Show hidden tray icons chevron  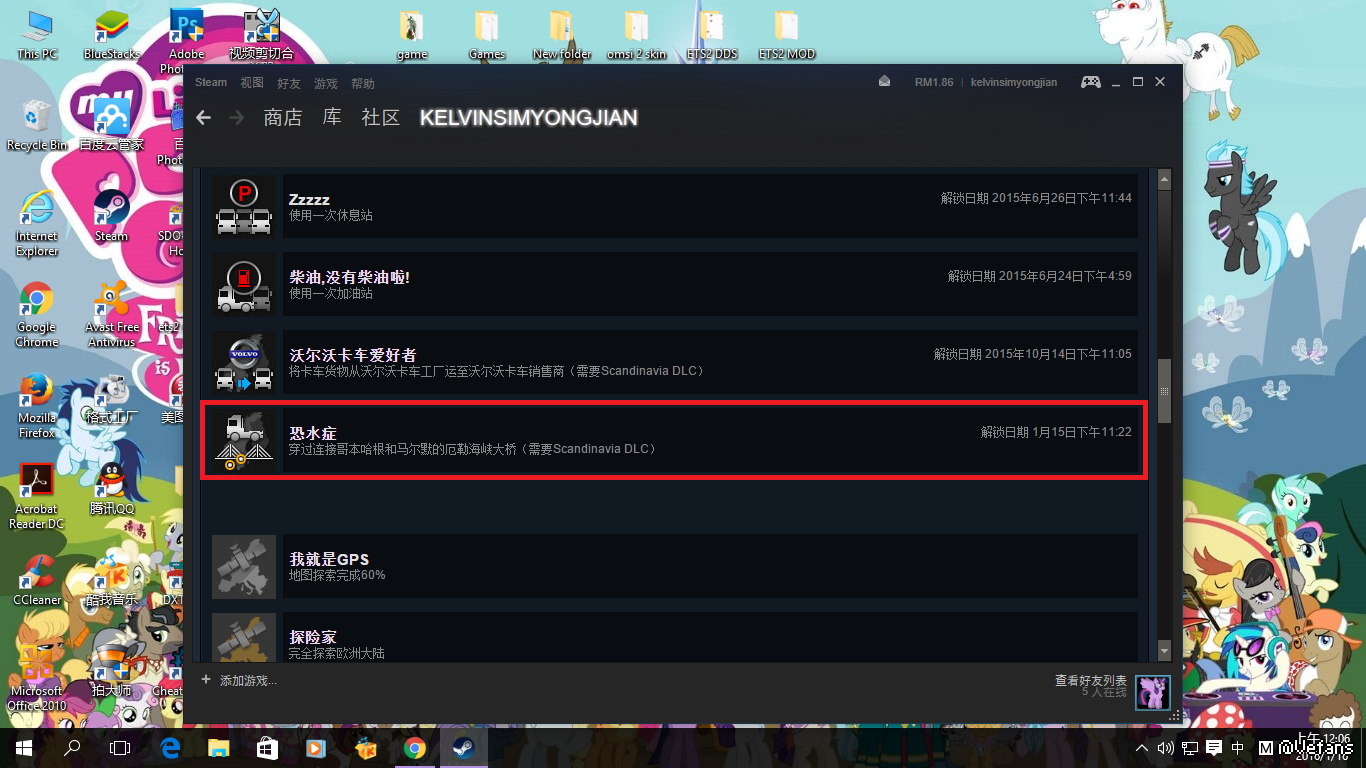pos(1142,748)
